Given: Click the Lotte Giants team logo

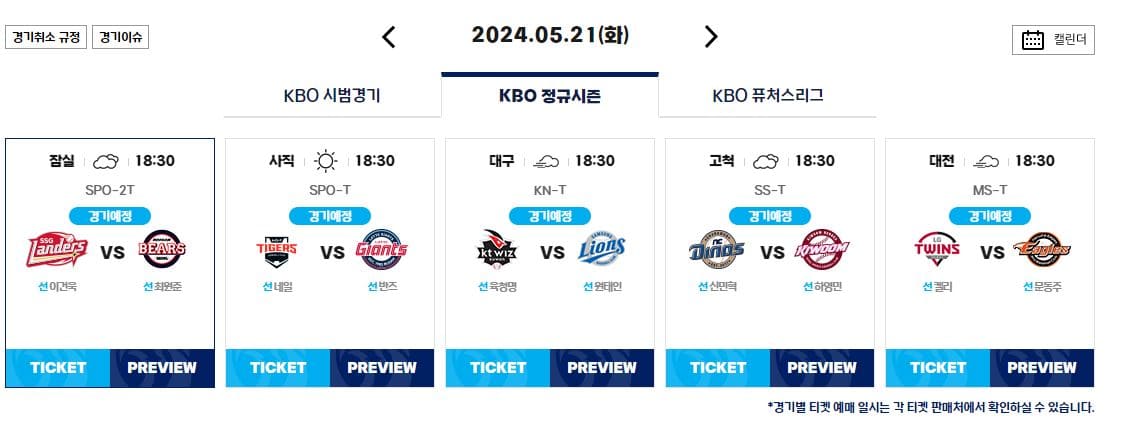Looking at the screenshot, I should click(x=382, y=249).
